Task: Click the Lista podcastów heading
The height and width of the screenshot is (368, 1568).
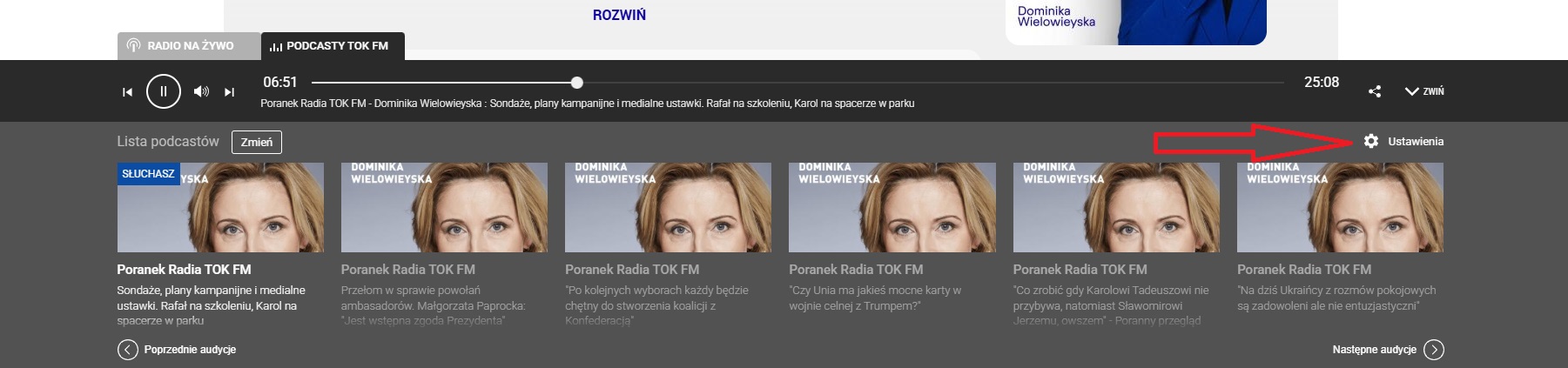Action: tap(168, 142)
